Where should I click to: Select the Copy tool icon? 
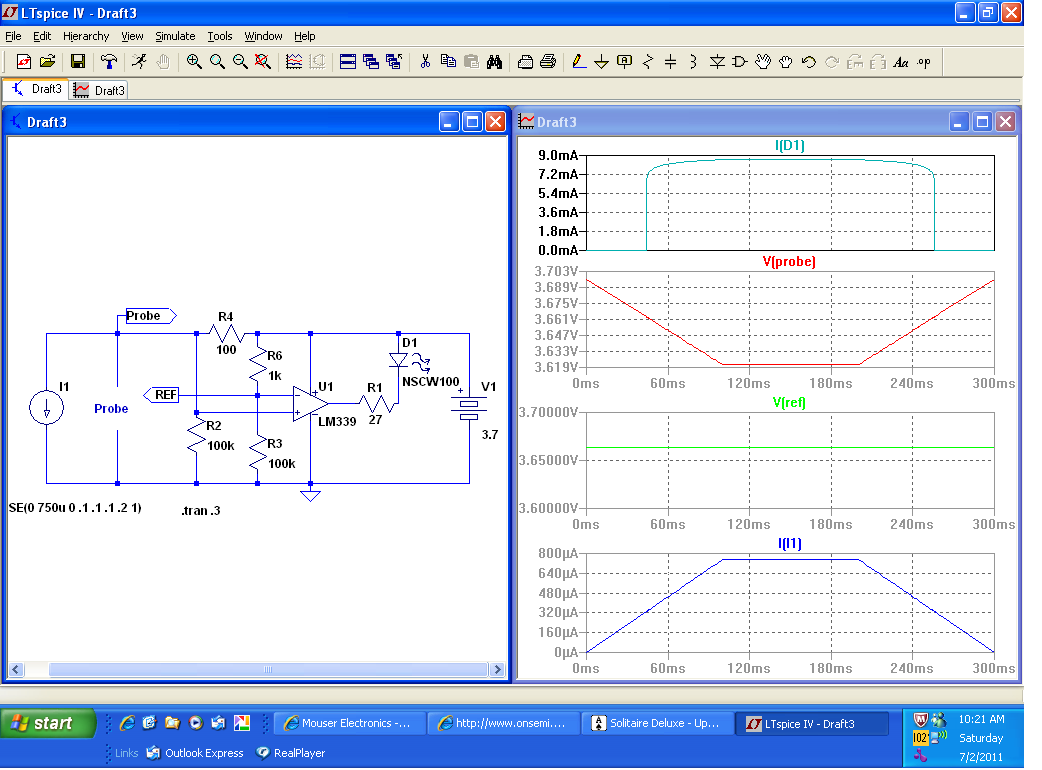(449, 62)
